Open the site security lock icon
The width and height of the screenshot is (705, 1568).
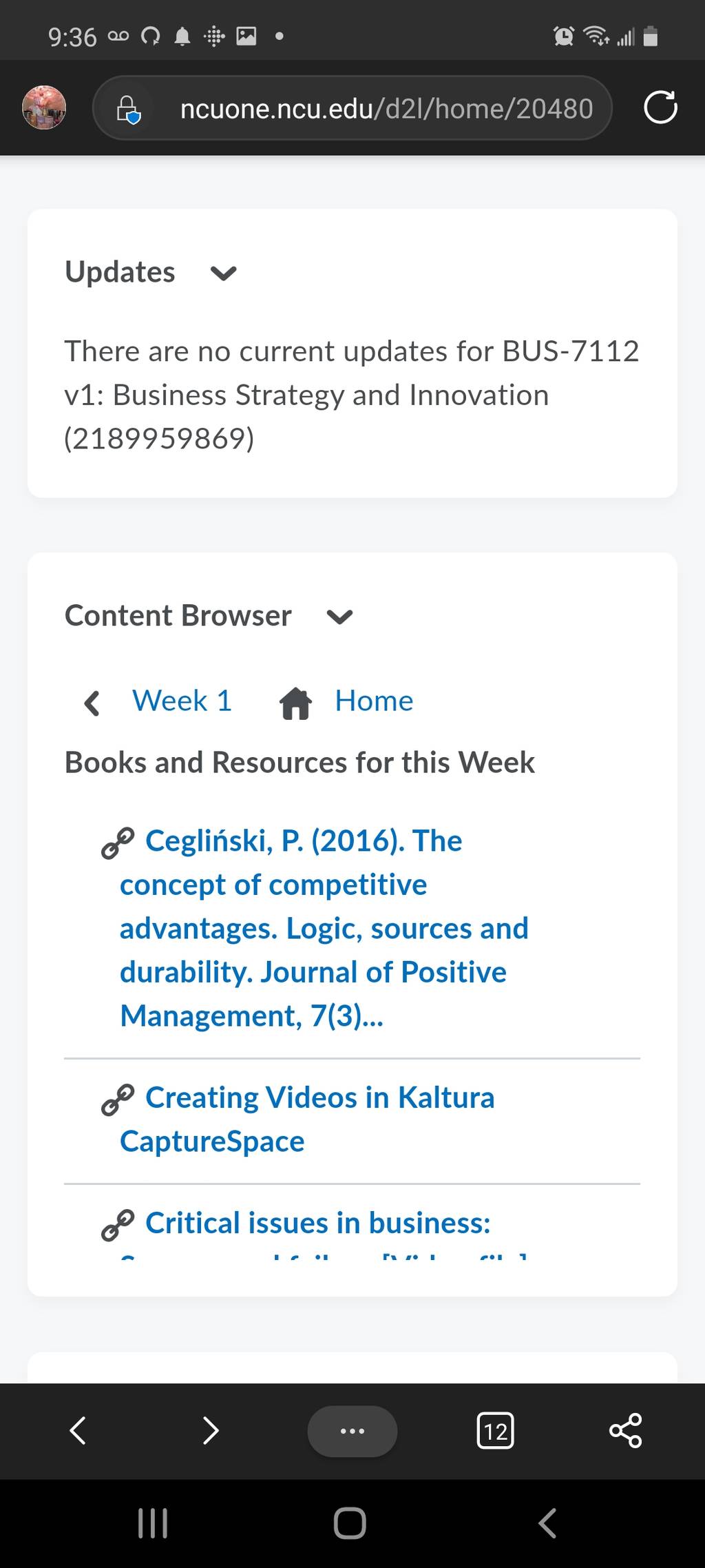coord(128,109)
